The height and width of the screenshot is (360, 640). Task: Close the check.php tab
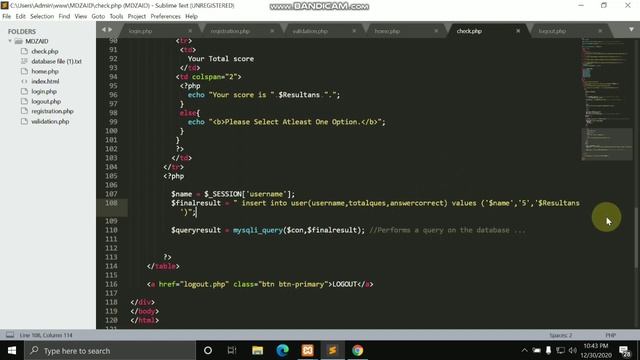click(518, 31)
